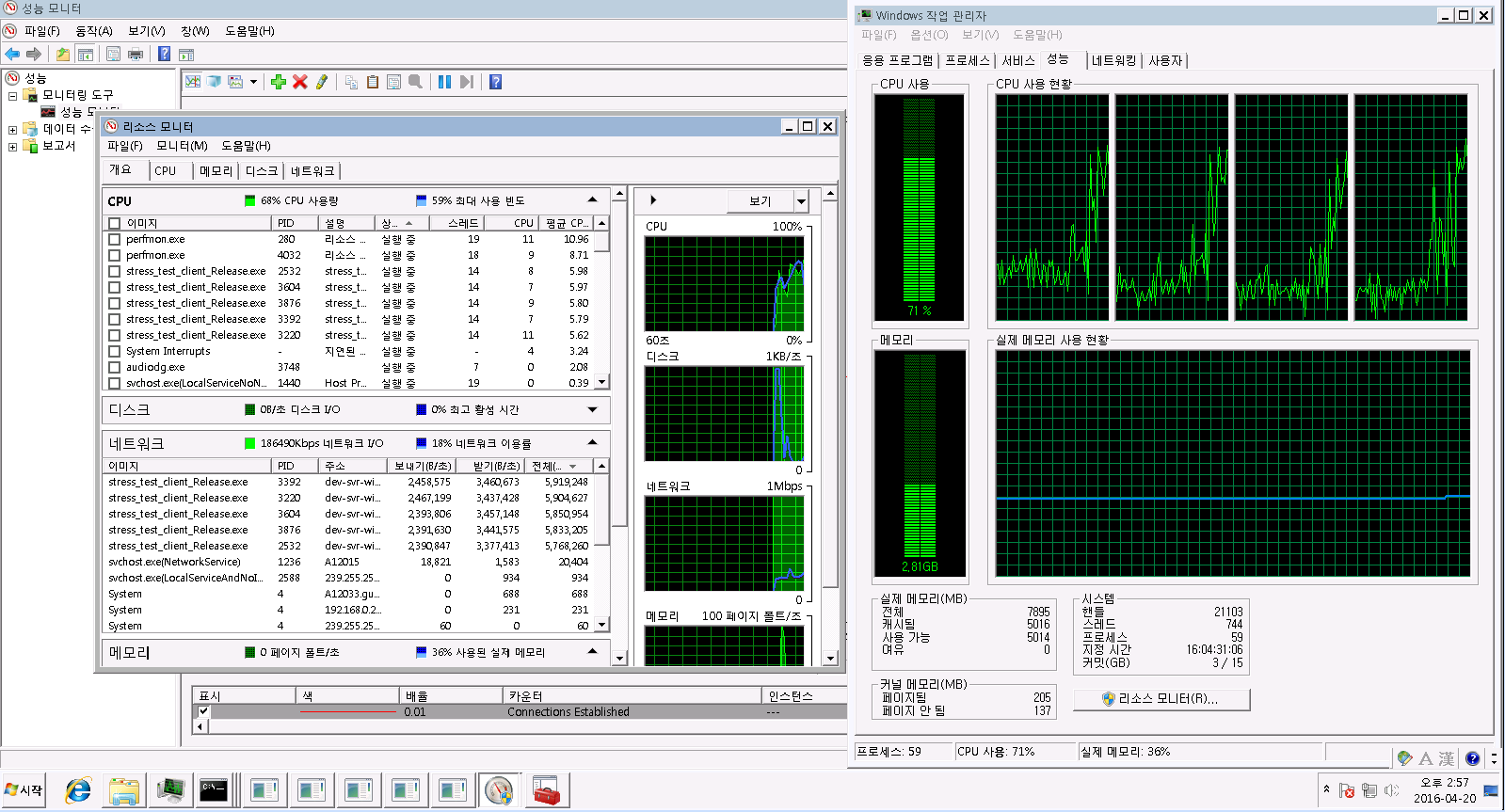This screenshot has height=812, width=1505.
Task: Click the Task Manager taskbar monitor icon
Action: (169, 790)
